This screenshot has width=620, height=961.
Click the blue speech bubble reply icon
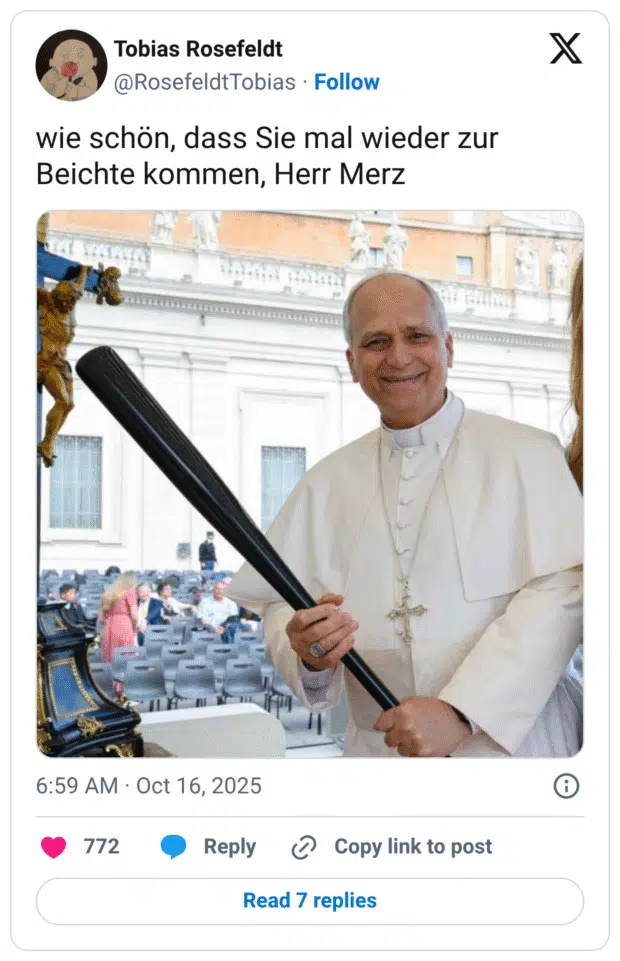coord(173,846)
